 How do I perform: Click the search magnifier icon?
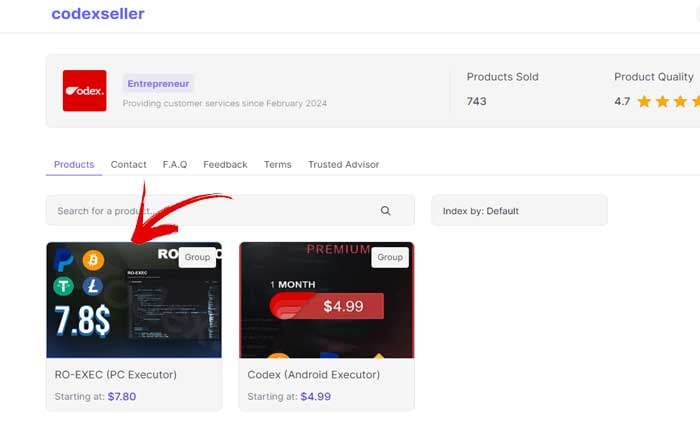coord(386,211)
